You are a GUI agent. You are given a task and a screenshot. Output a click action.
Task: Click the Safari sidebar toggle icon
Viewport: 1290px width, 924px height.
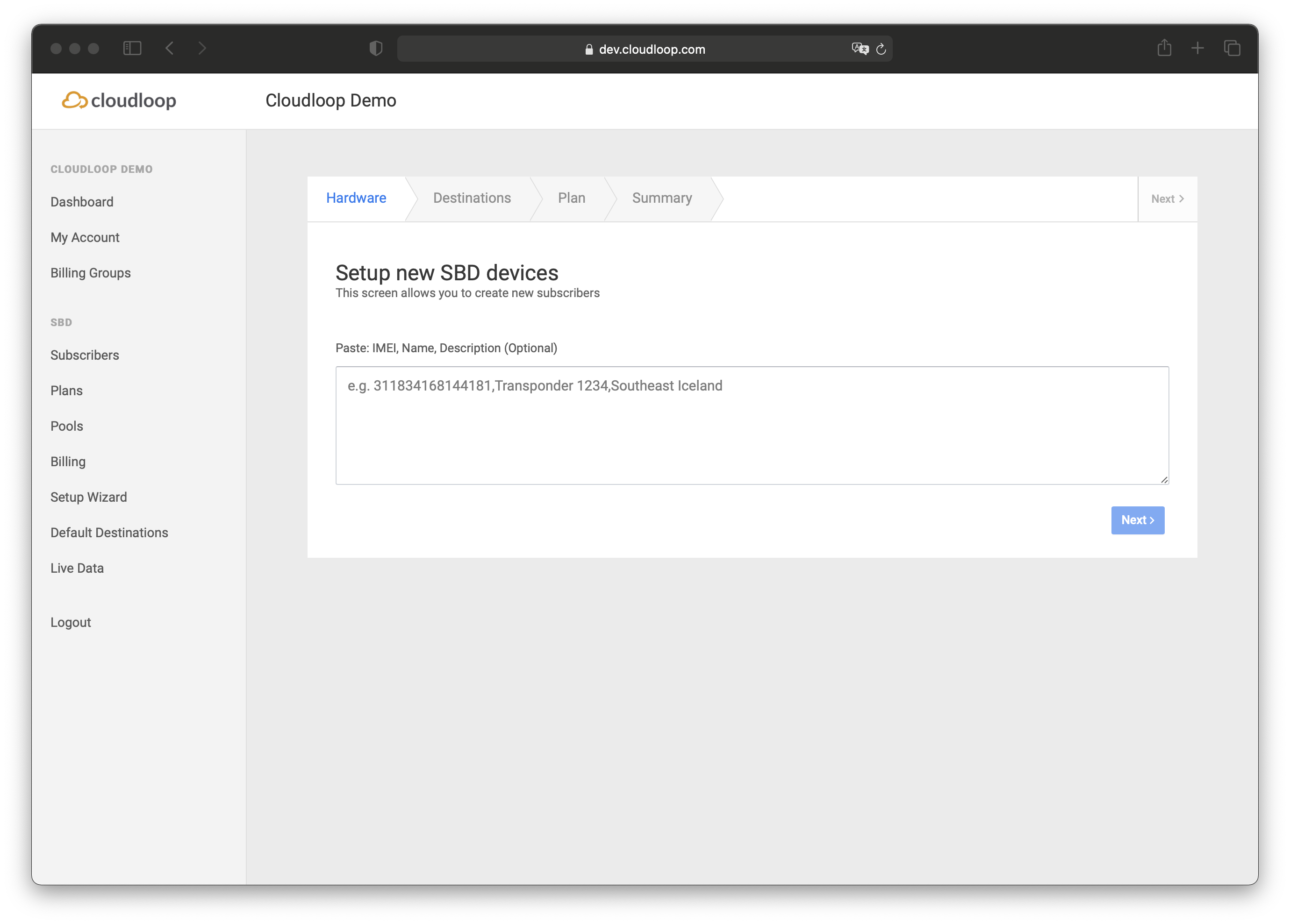[x=132, y=48]
